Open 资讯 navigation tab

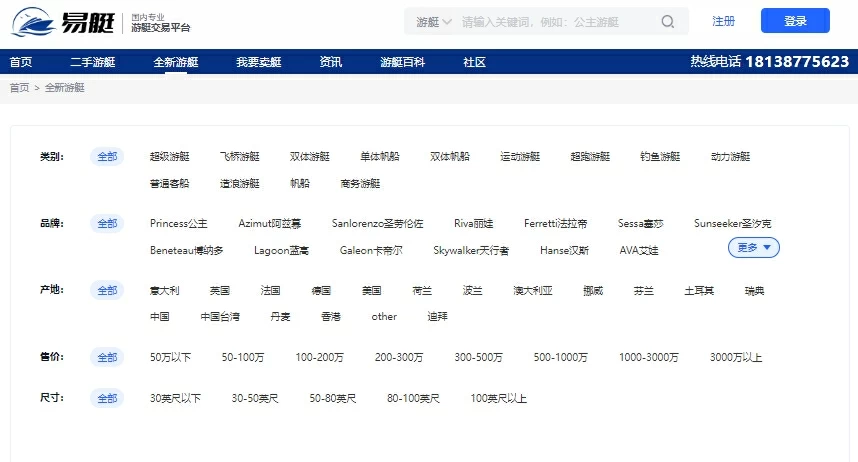[331, 62]
